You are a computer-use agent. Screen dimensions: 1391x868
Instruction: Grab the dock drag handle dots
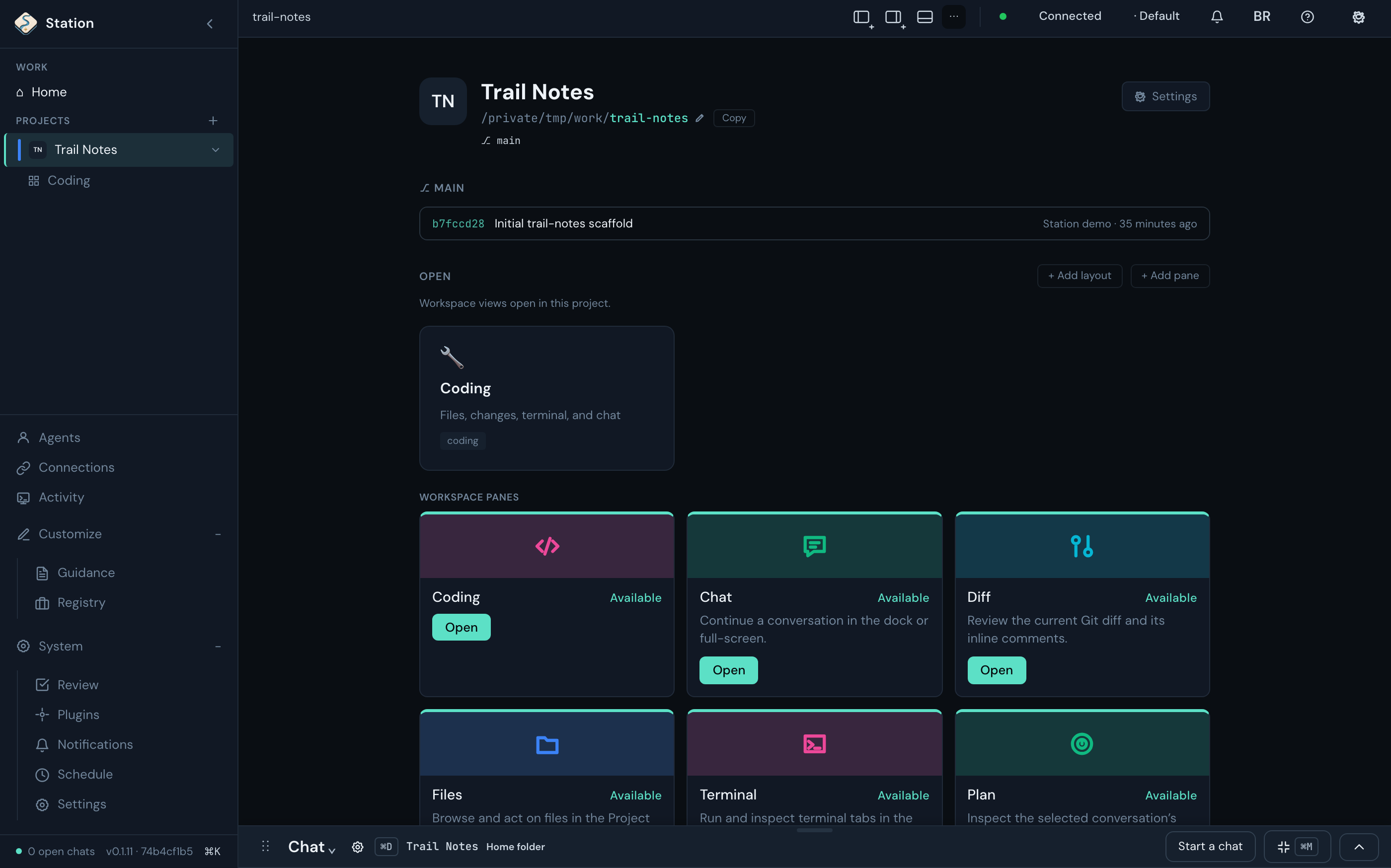point(265,847)
